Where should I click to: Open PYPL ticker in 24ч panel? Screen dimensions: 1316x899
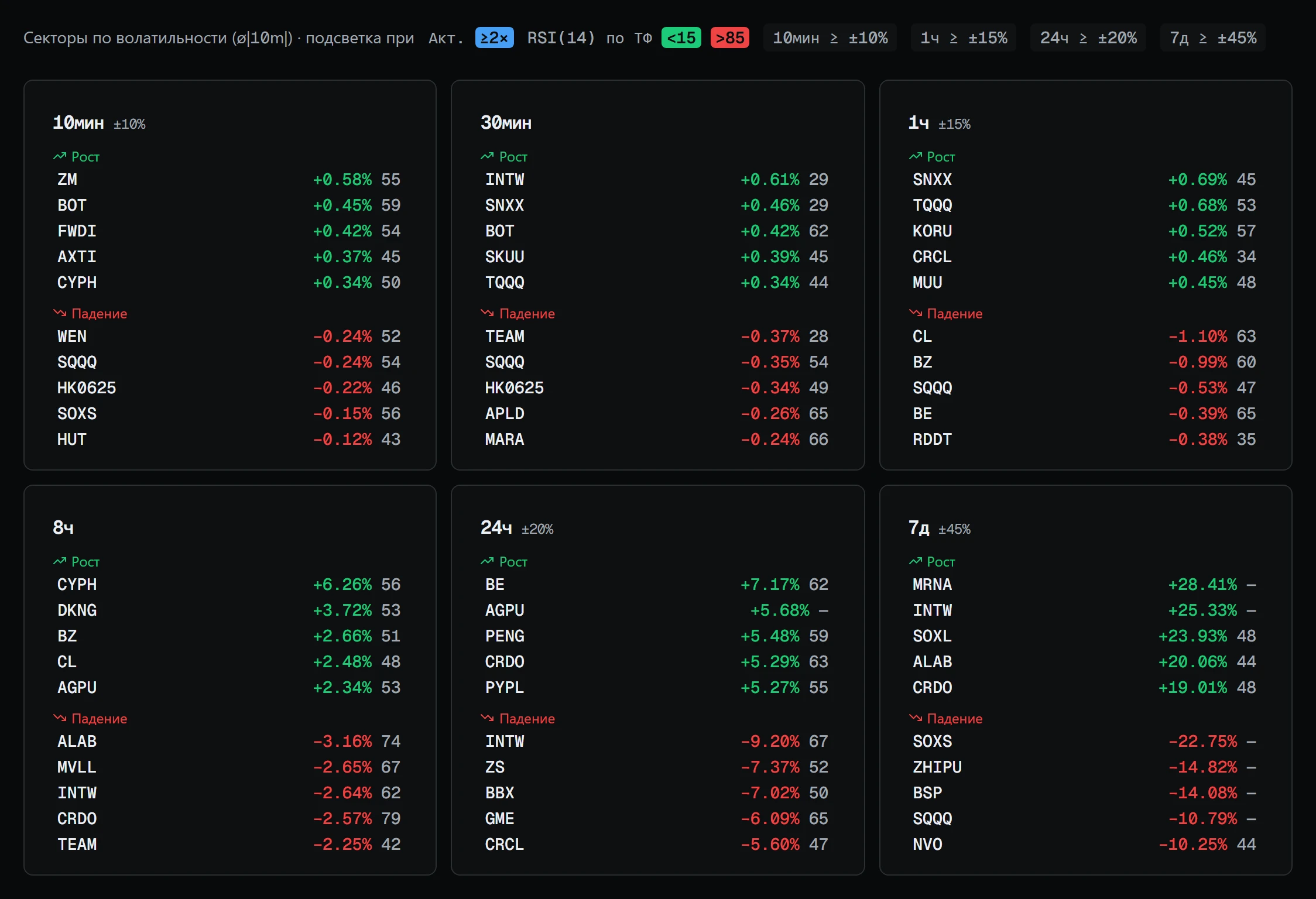[x=505, y=688]
